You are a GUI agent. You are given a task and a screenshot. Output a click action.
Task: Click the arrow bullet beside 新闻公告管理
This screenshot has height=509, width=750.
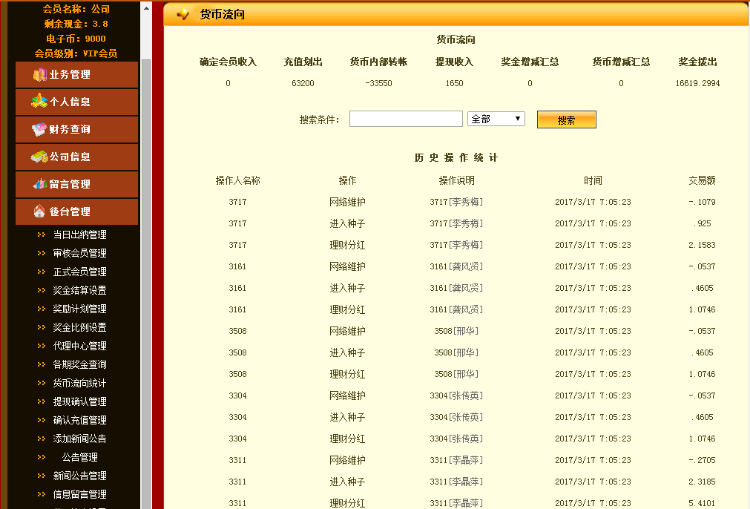pyautogui.click(x=42, y=476)
